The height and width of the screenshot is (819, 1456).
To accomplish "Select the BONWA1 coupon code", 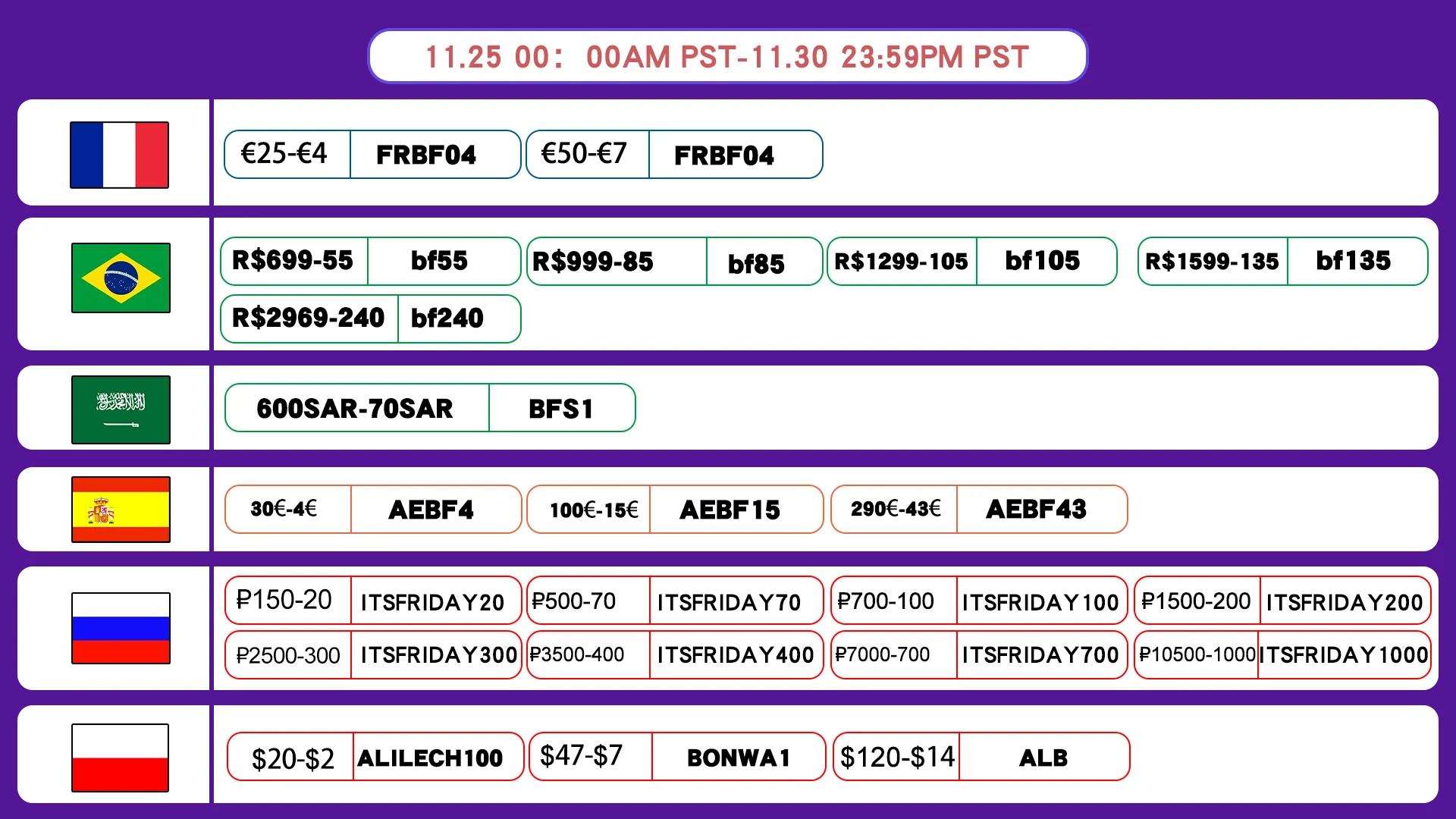I will (x=738, y=758).
